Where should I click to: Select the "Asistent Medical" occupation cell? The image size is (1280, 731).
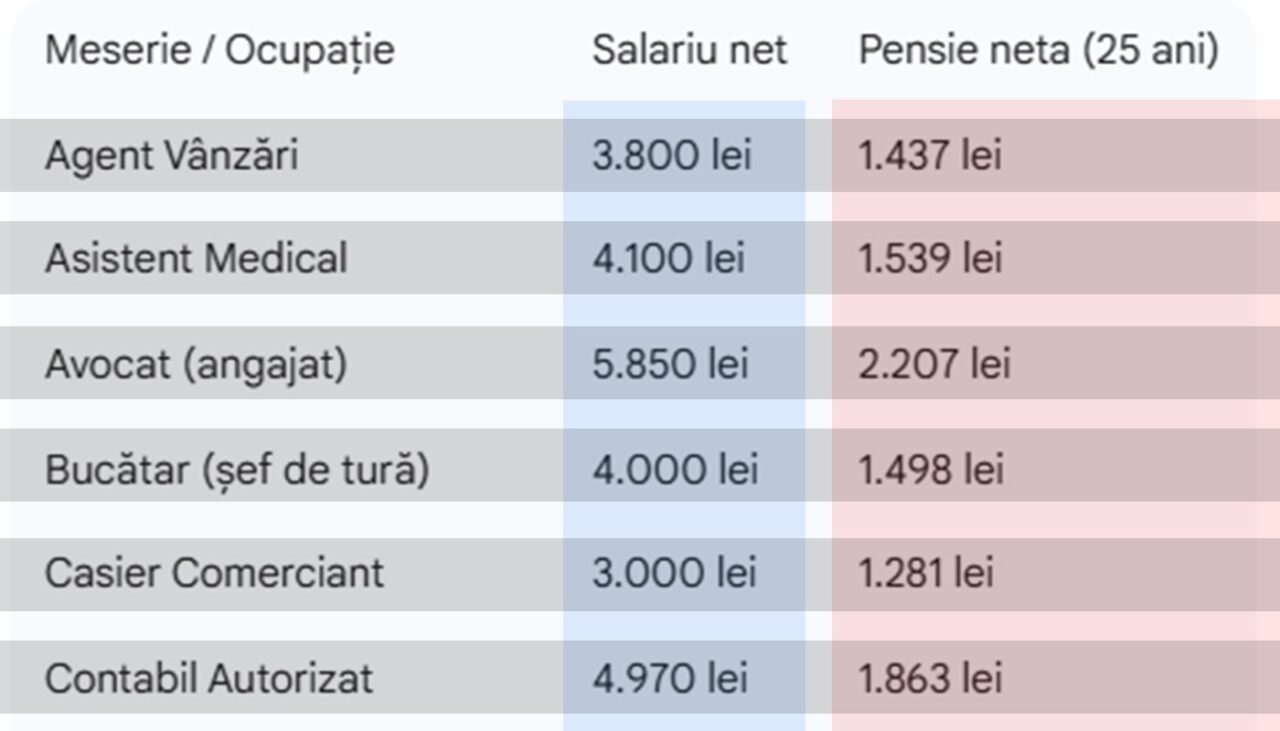coord(196,258)
